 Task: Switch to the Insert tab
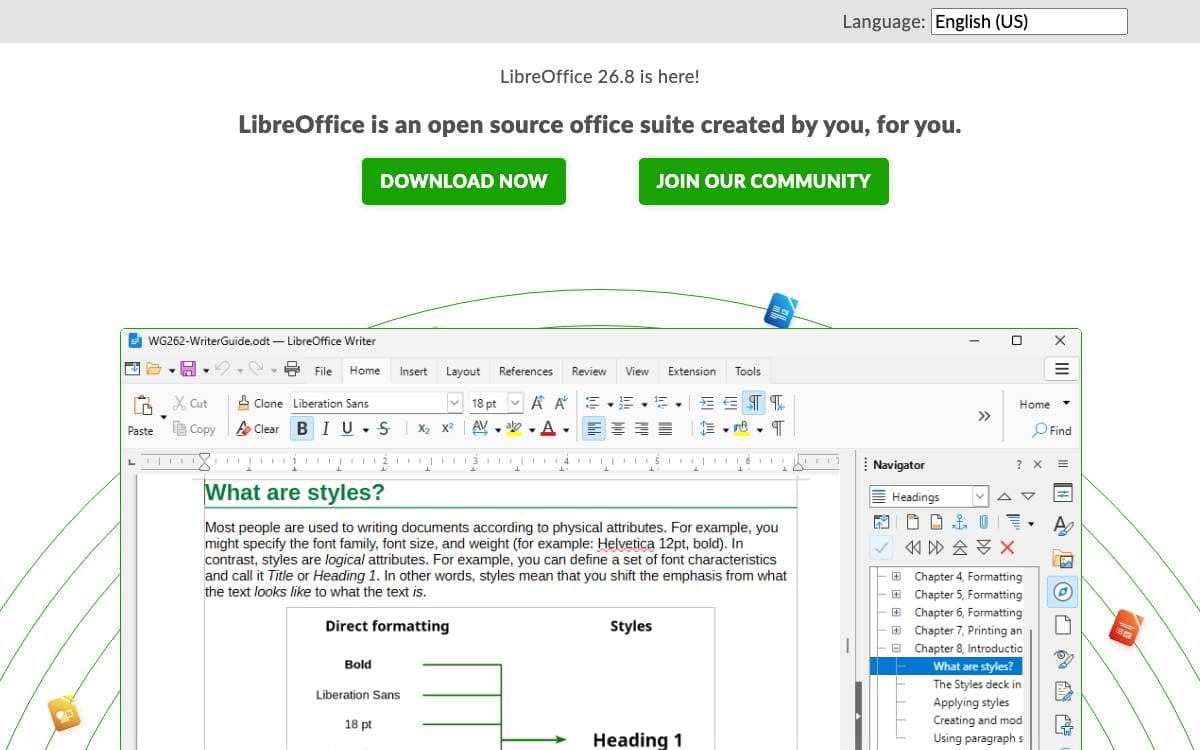(413, 371)
